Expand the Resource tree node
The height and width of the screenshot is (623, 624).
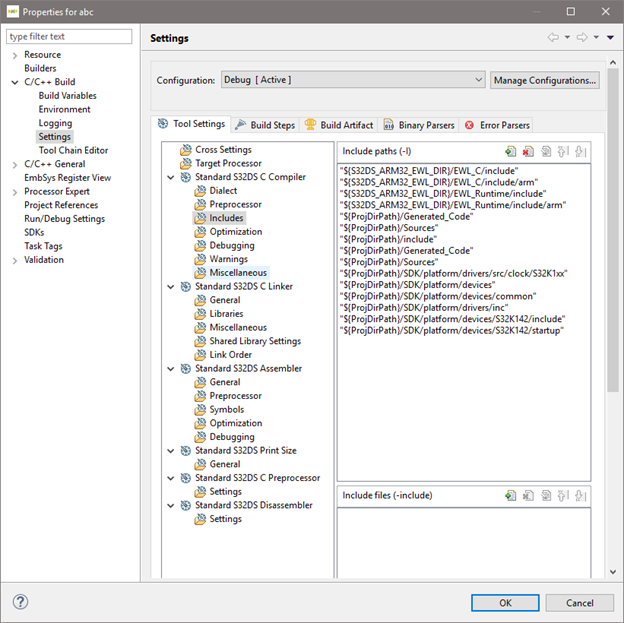(x=15, y=55)
